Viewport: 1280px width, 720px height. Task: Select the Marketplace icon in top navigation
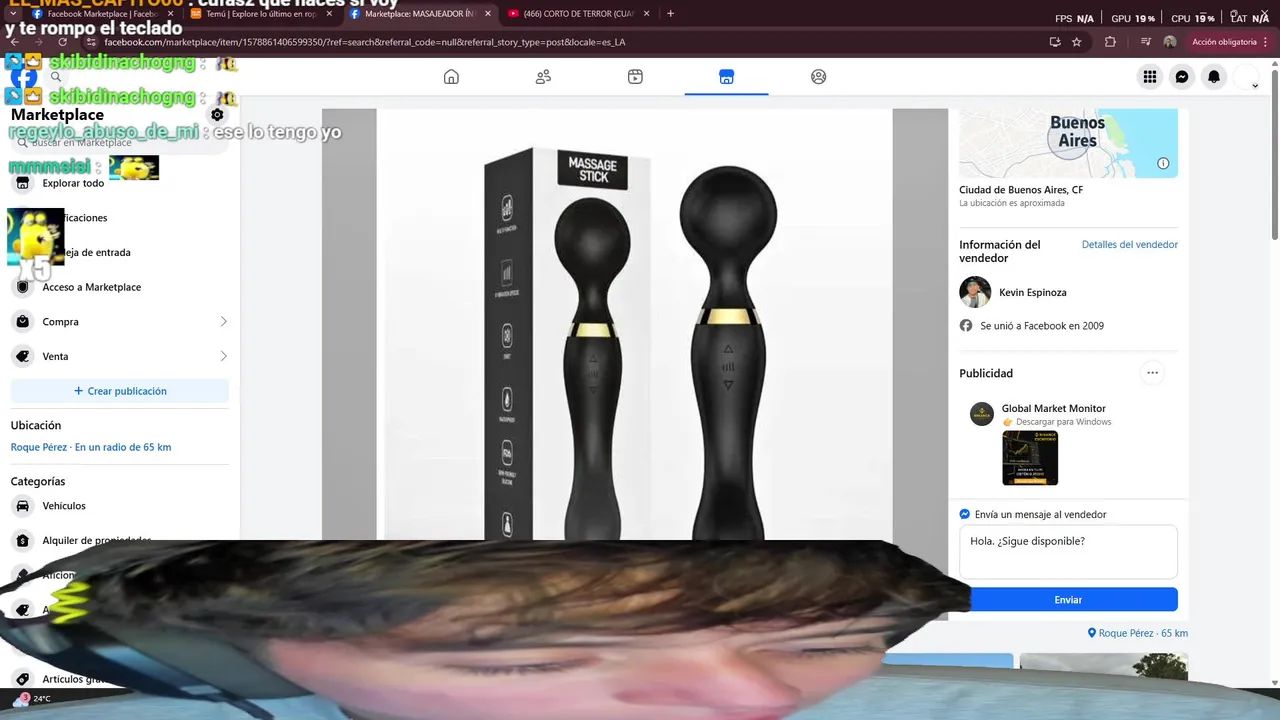click(x=727, y=77)
